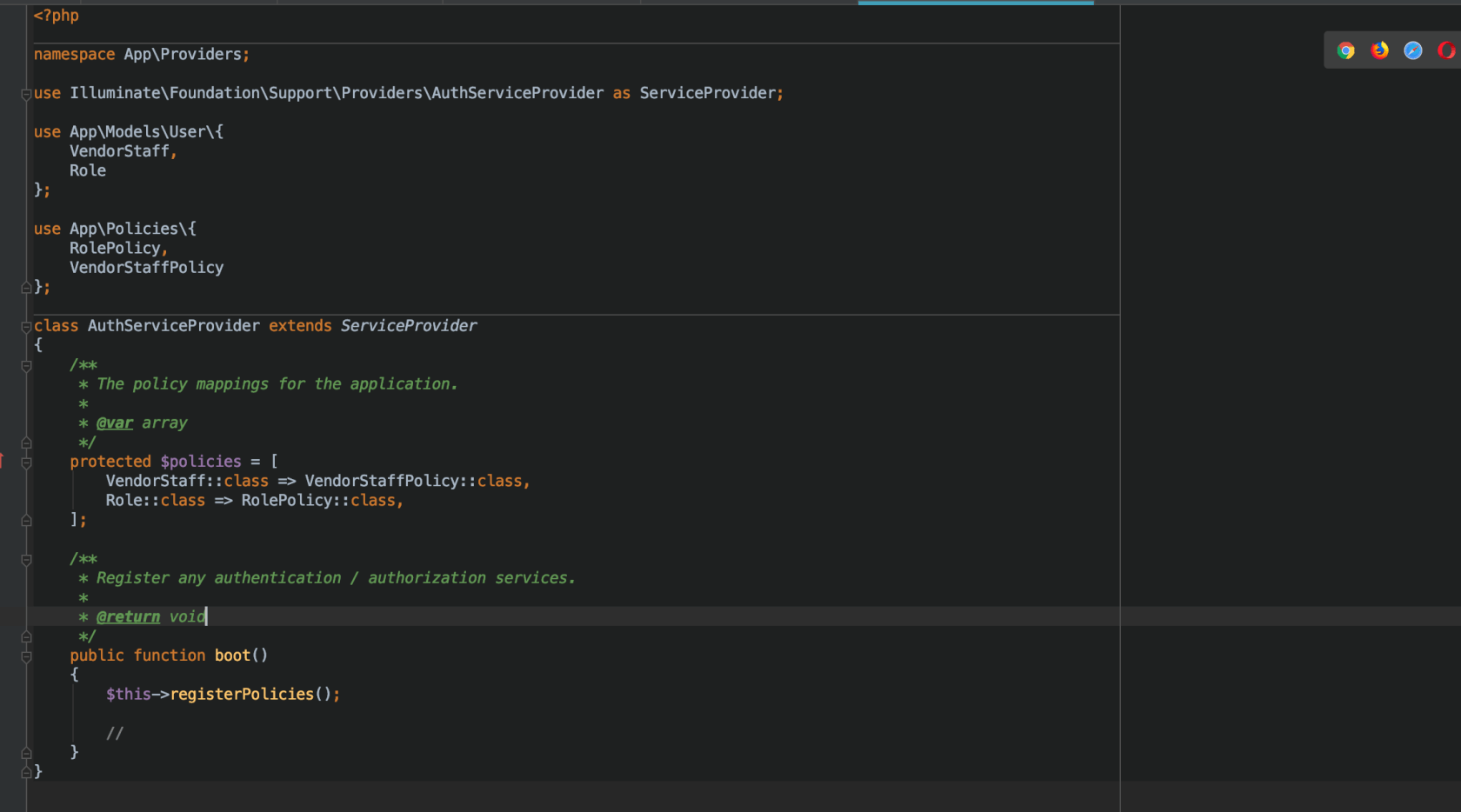Collapse the boot function fold marker
This screenshot has width=1461, height=812.
[x=26, y=656]
